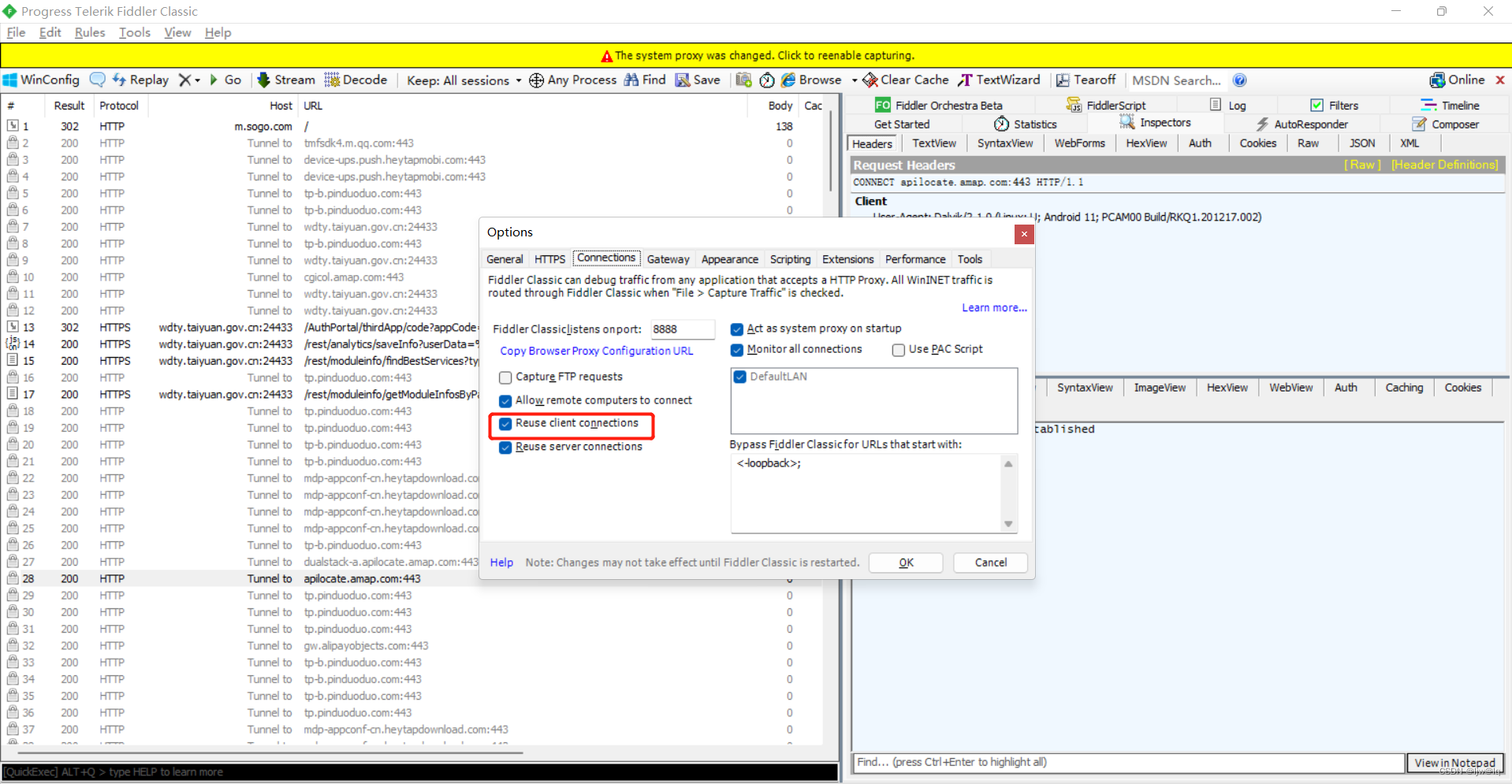Image resolution: width=1512 pixels, height=784 pixels.
Task: Open the AutoResponder tab
Action: (x=1302, y=124)
